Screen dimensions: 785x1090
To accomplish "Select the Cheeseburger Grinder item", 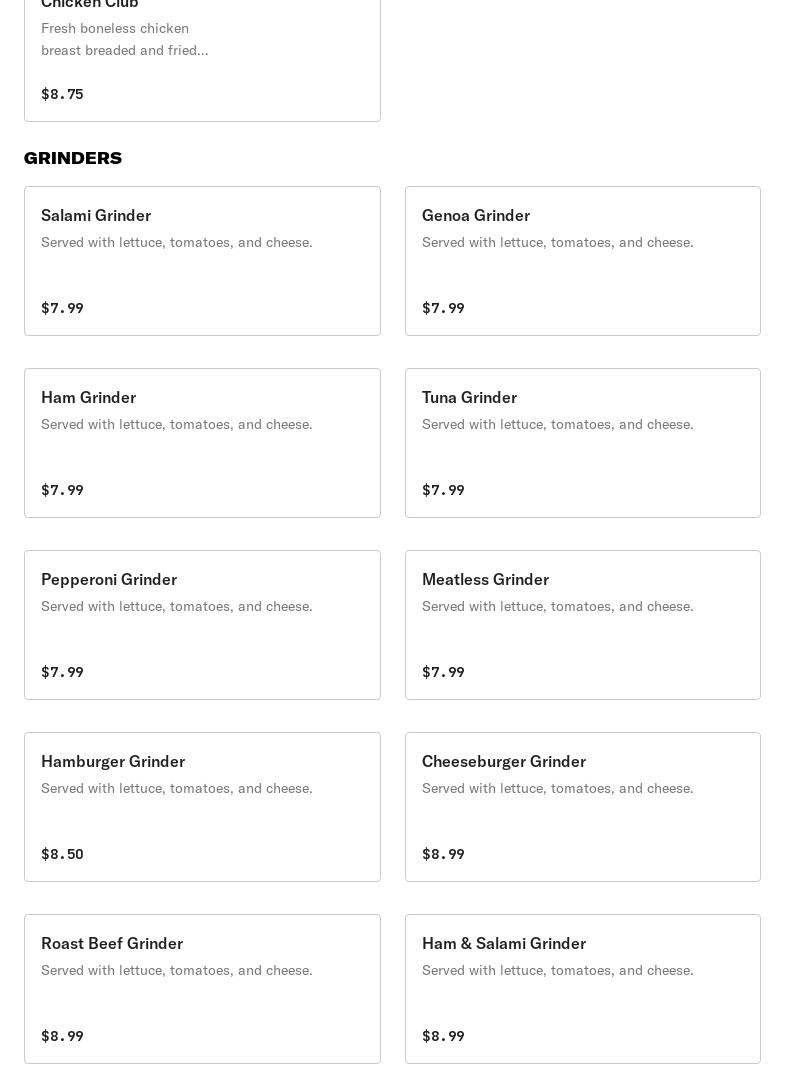I will click(582, 807).
